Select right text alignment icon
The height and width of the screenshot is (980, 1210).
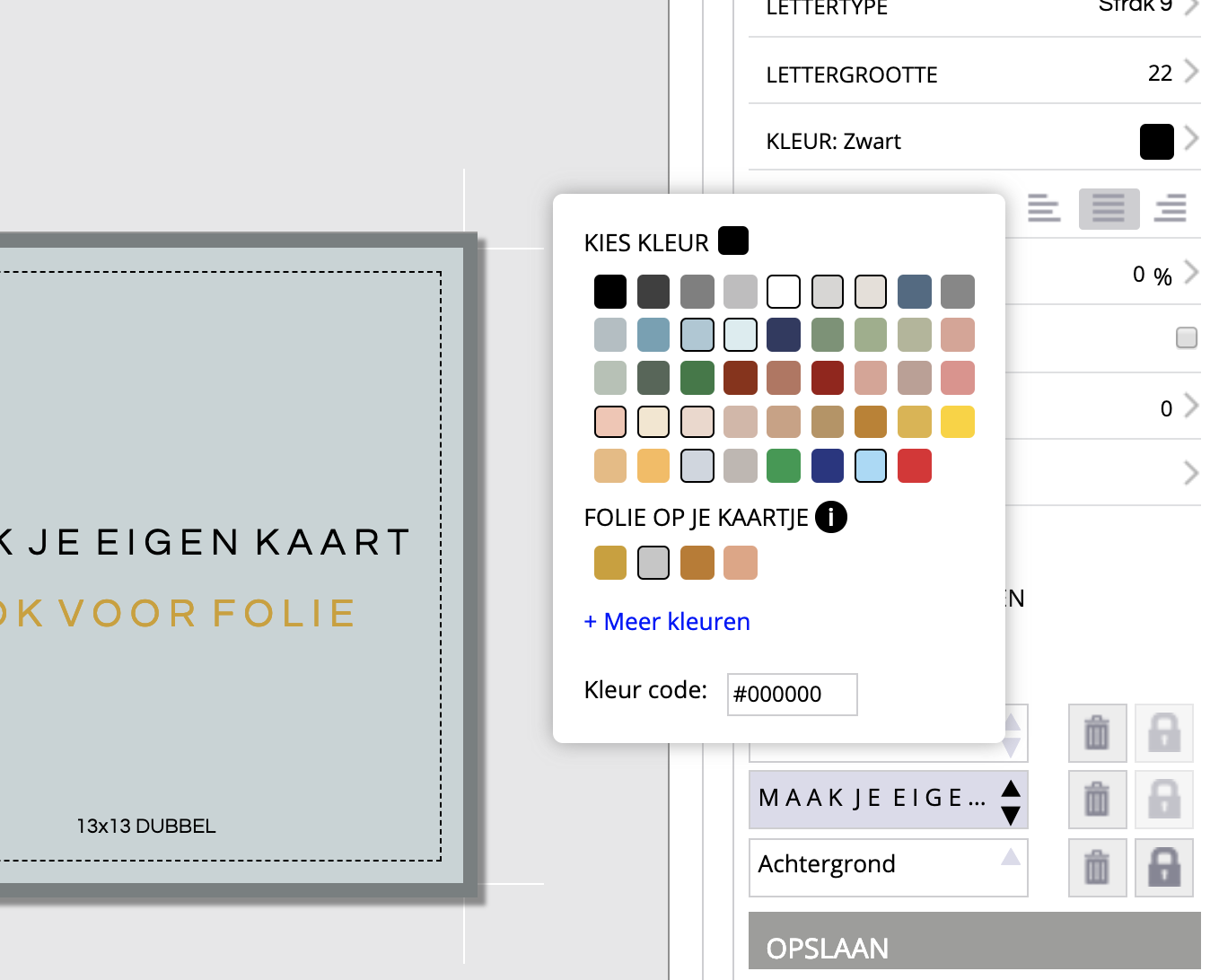pos(1170,208)
